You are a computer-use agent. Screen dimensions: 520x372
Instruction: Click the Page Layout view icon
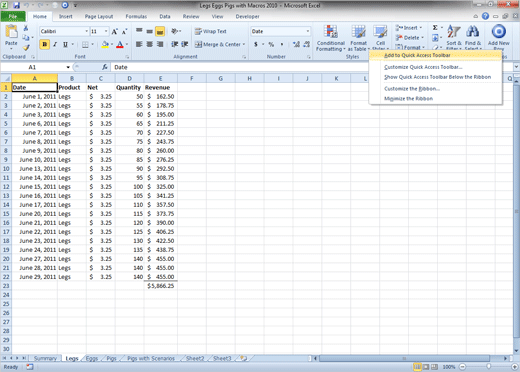(426, 367)
